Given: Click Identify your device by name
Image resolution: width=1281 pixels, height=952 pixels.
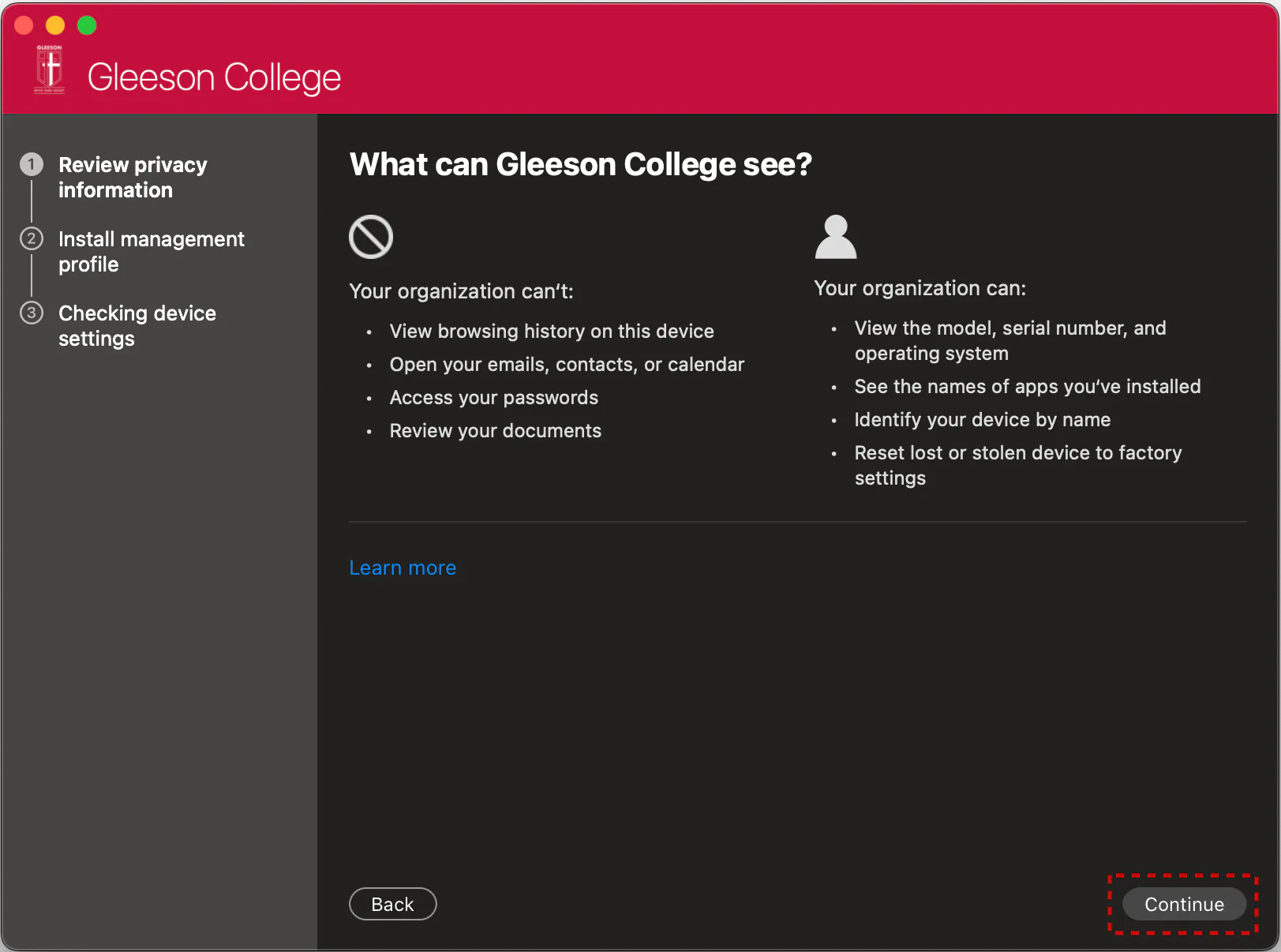Looking at the screenshot, I should (x=983, y=419).
